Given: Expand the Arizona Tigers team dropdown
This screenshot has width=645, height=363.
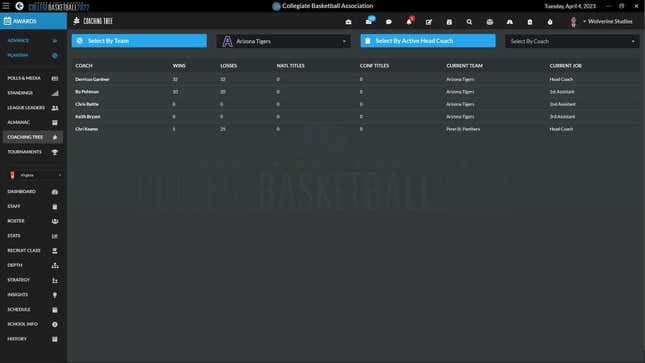Looking at the screenshot, I should click(283, 41).
